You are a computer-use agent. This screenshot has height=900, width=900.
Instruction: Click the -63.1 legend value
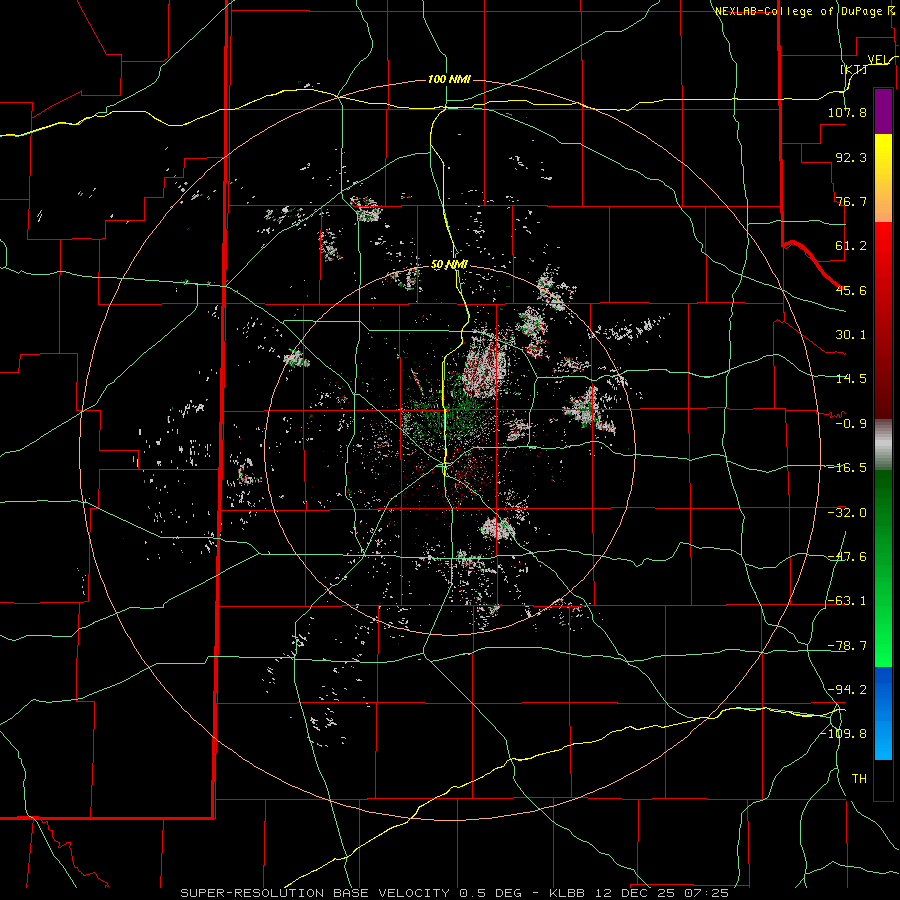coord(847,601)
